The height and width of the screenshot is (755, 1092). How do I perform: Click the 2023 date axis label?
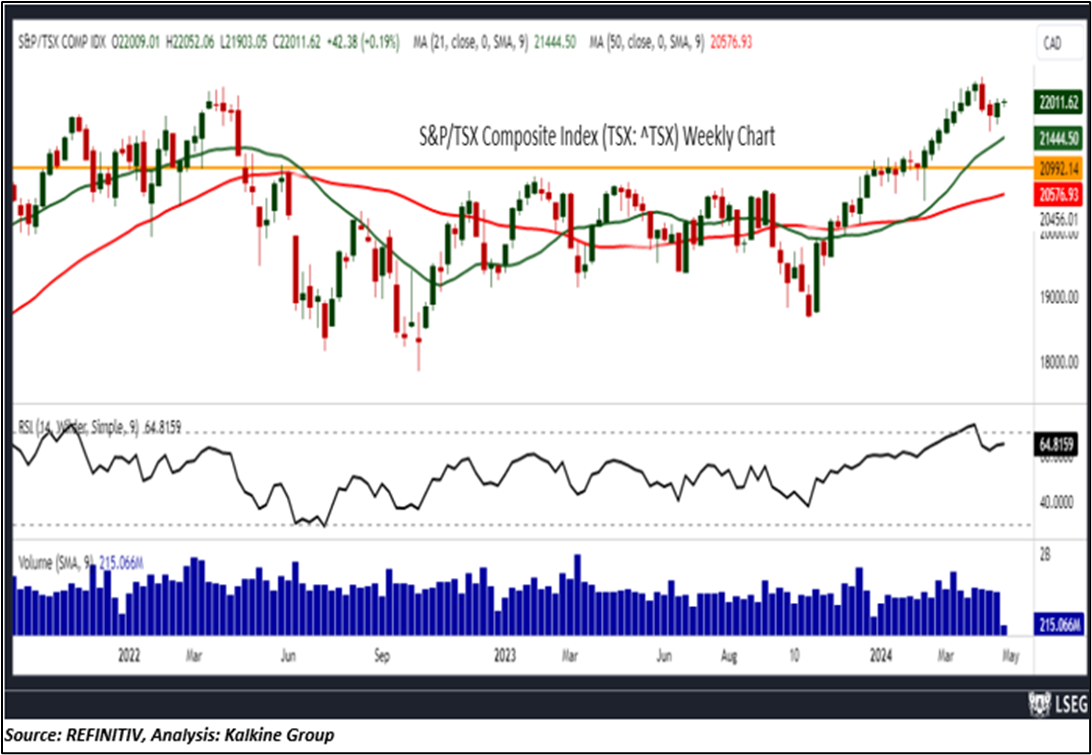[x=505, y=656]
